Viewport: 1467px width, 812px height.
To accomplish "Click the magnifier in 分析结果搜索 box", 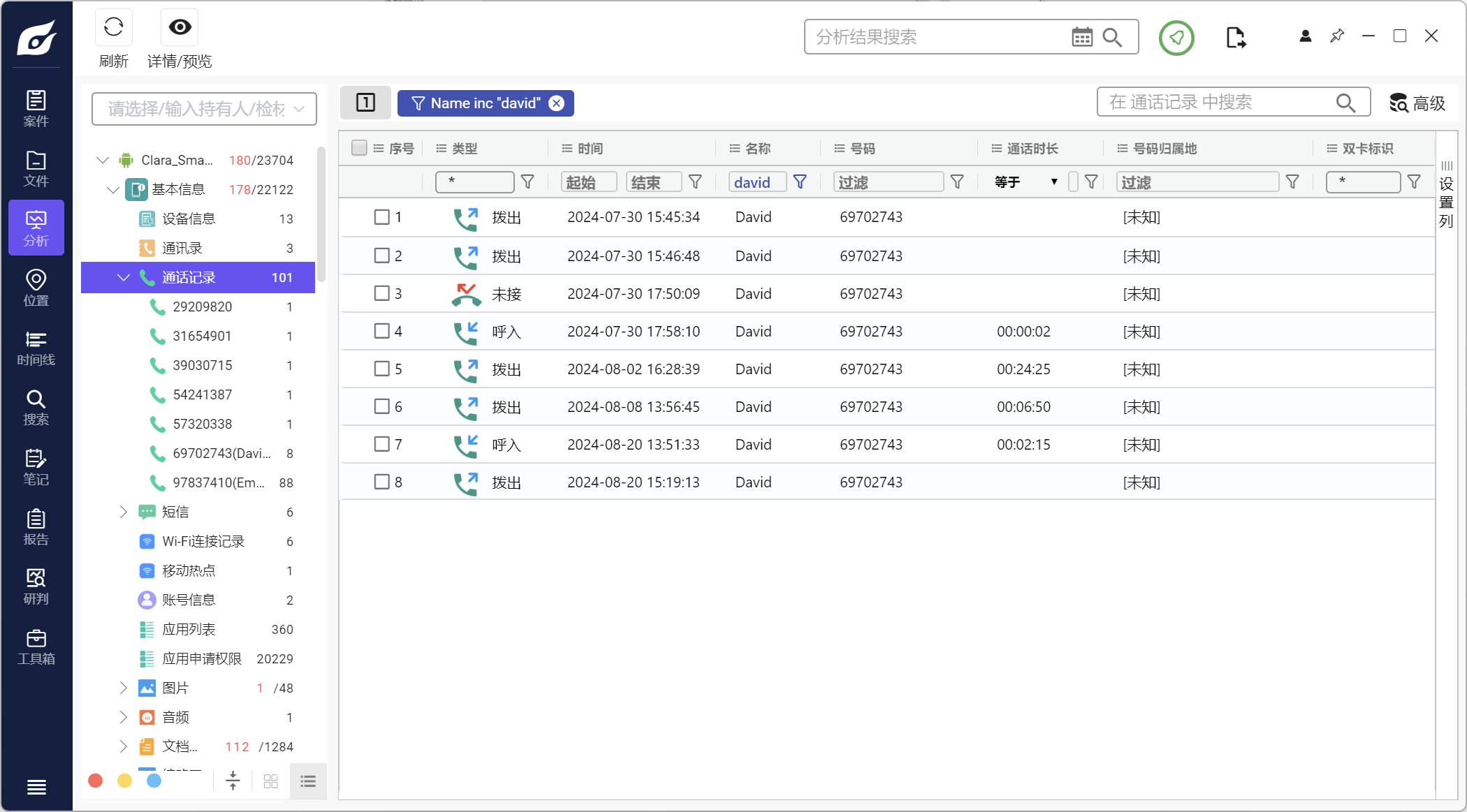I will pos(1112,37).
